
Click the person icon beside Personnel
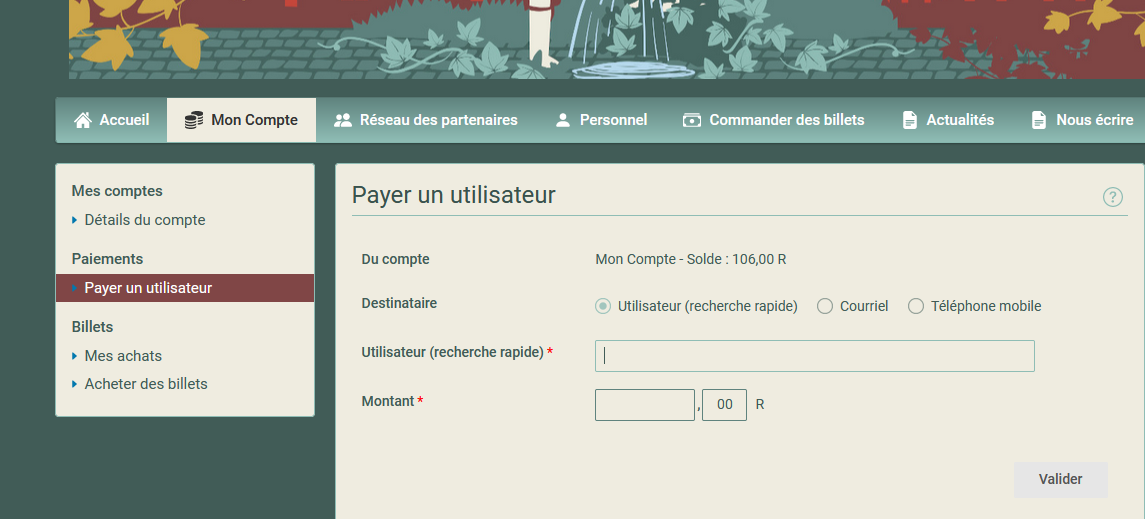562,120
